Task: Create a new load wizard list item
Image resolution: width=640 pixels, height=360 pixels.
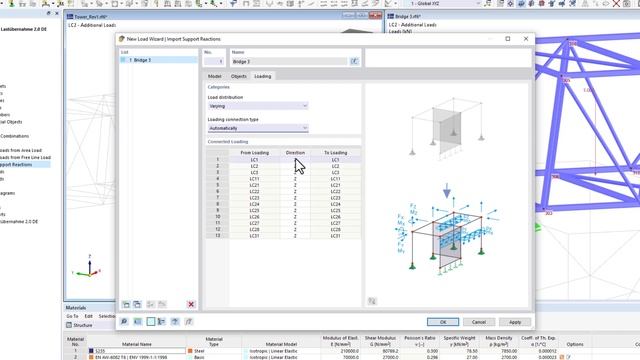Action: click(x=126, y=304)
